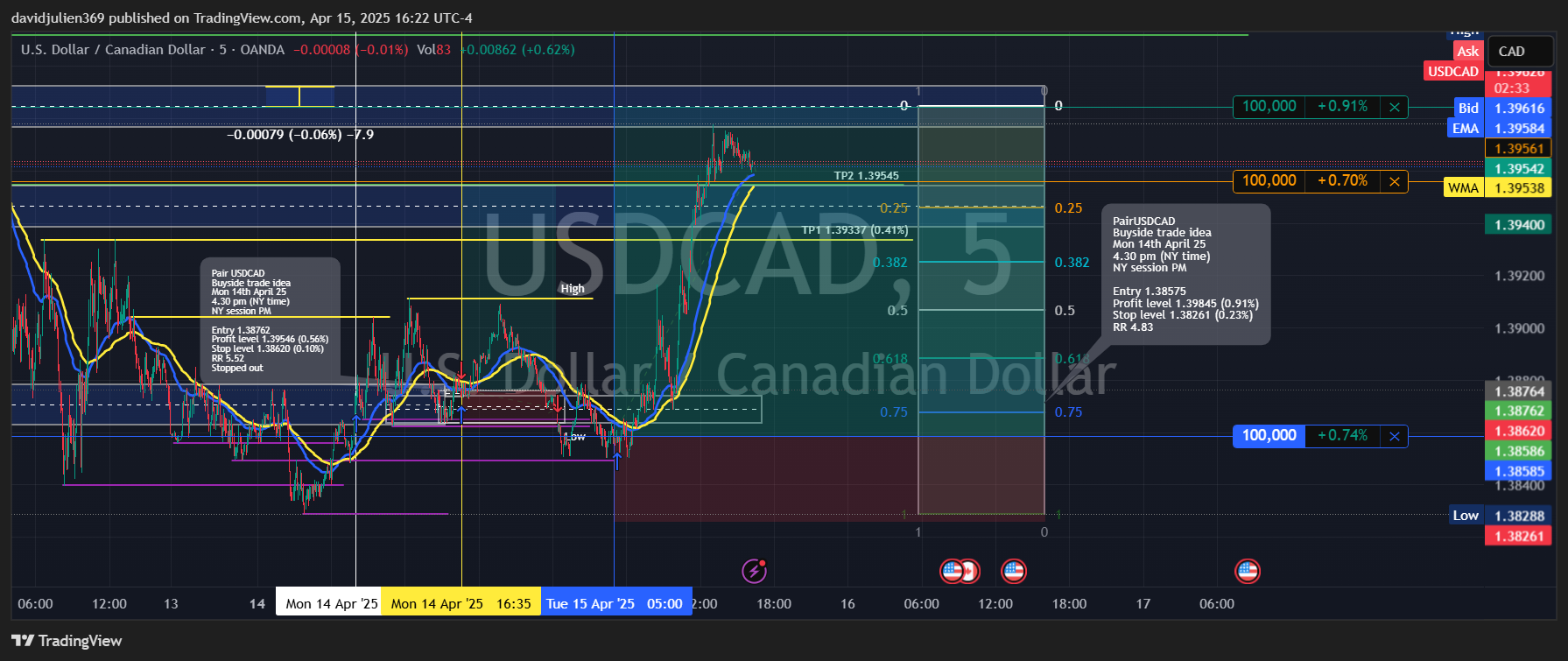Click the blue EMA indicator label
This screenshot has width=1568, height=661.
pos(1466,129)
